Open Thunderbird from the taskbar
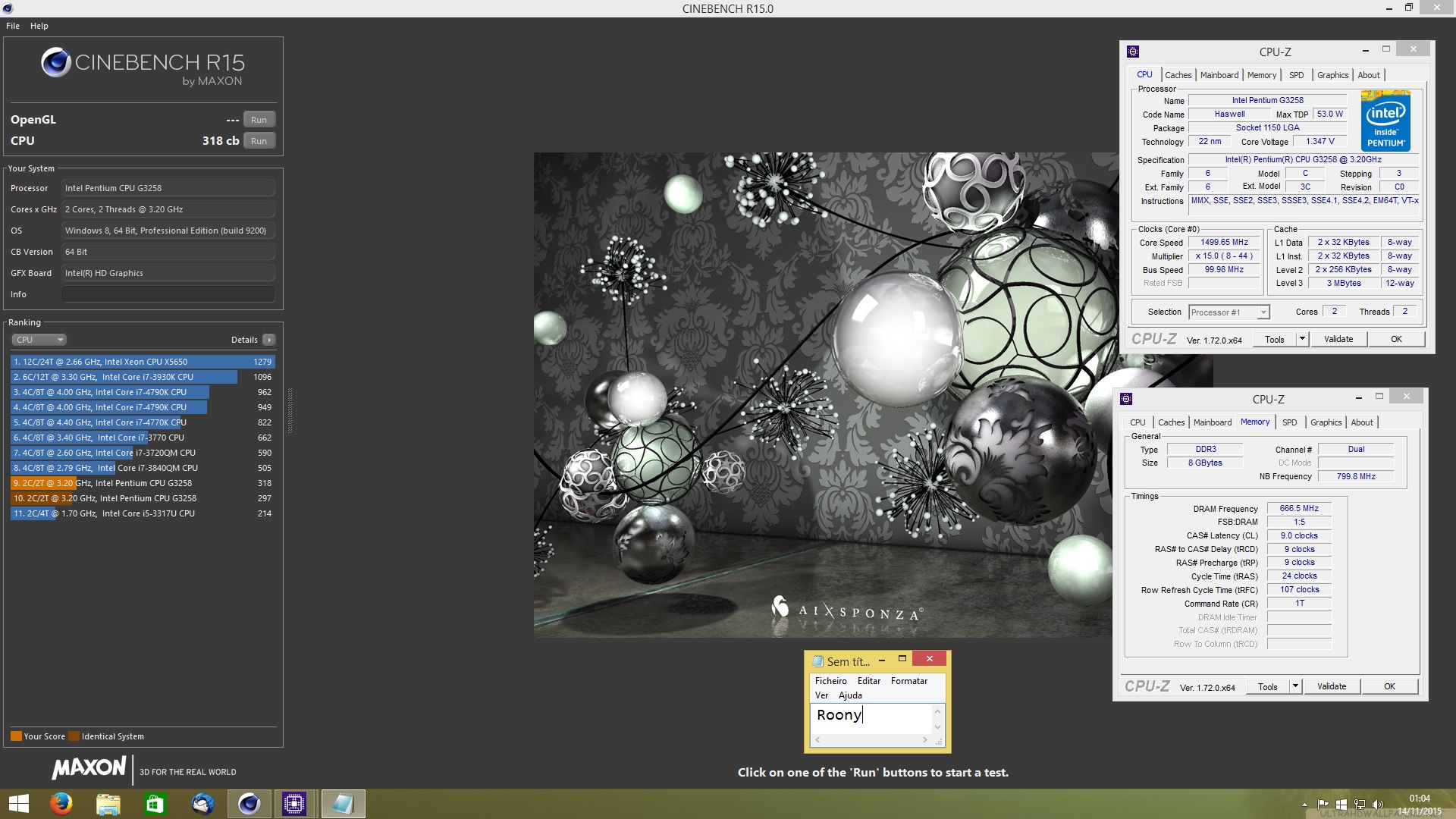This screenshot has width=1456, height=819. (x=202, y=804)
